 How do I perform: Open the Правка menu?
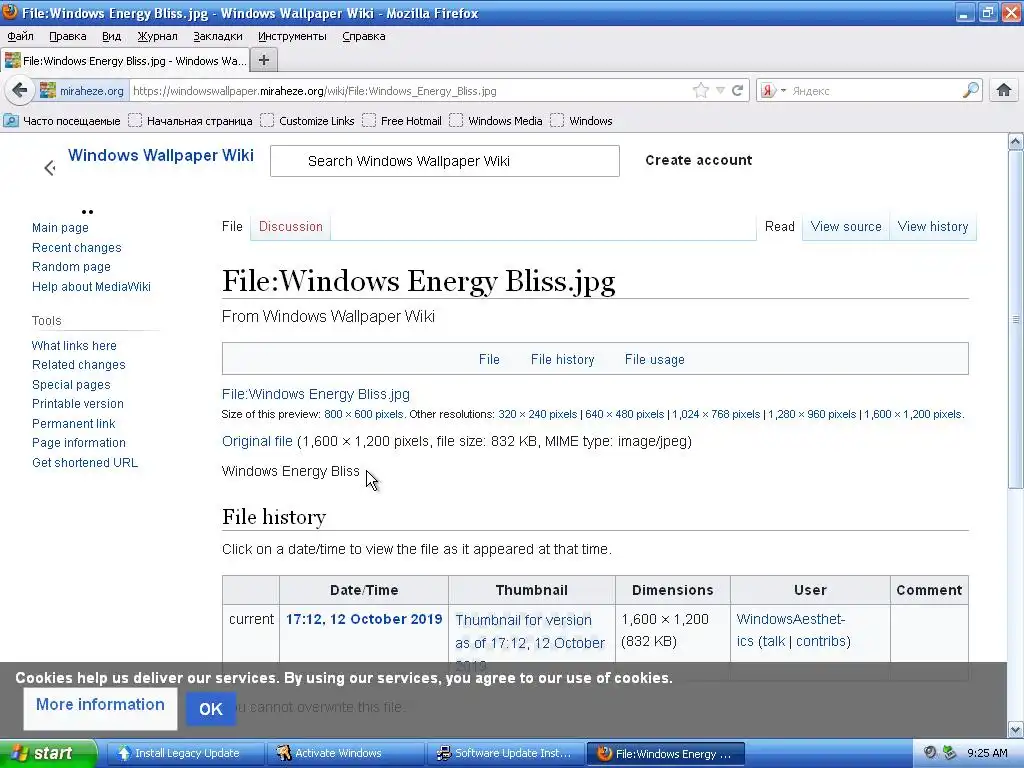[x=67, y=36]
